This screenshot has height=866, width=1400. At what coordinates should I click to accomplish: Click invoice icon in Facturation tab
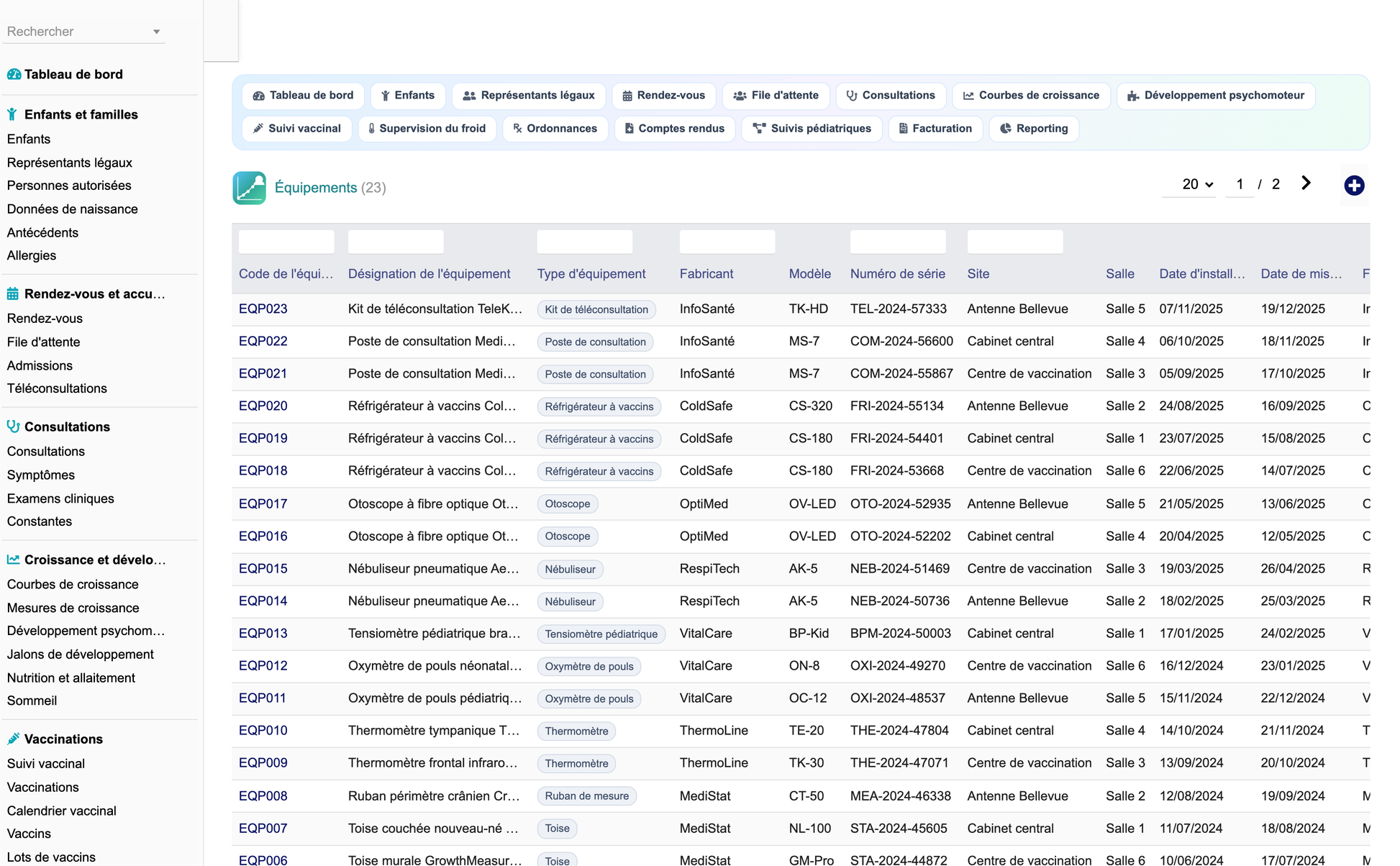903,129
